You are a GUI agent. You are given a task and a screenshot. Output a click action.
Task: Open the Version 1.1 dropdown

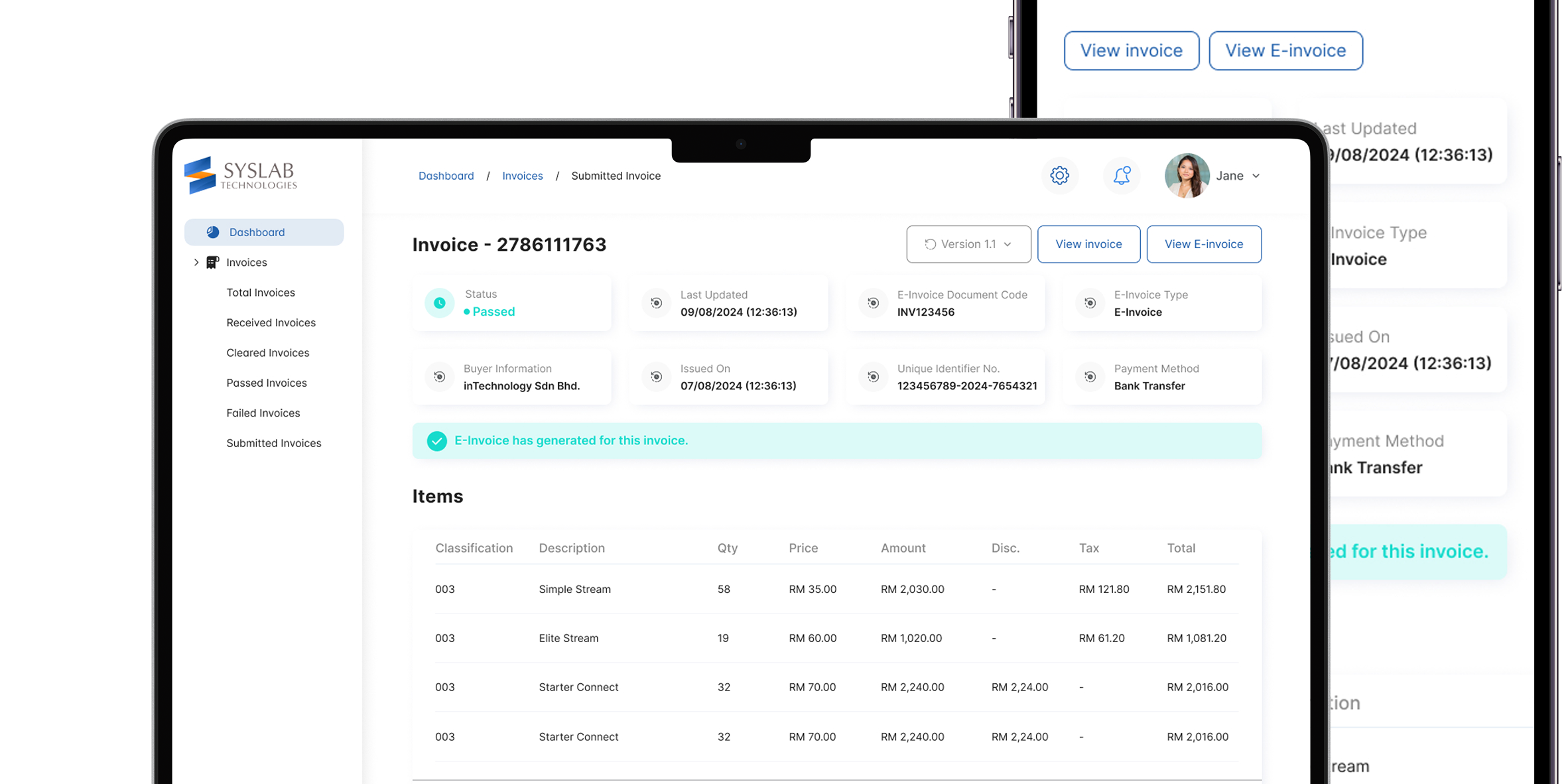(968, 244)
